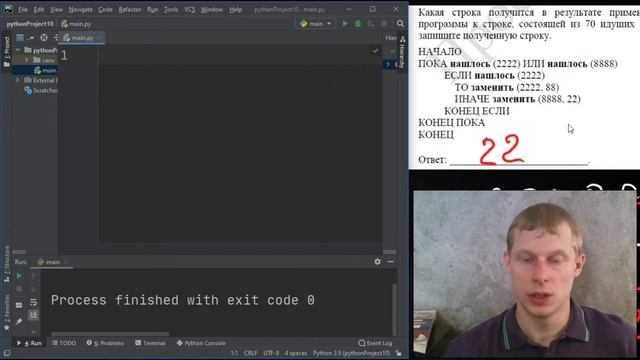Open the Tools menu
The height and width of the screenshot is (360, 640).
pyautogui.click(x=171, y=9)
